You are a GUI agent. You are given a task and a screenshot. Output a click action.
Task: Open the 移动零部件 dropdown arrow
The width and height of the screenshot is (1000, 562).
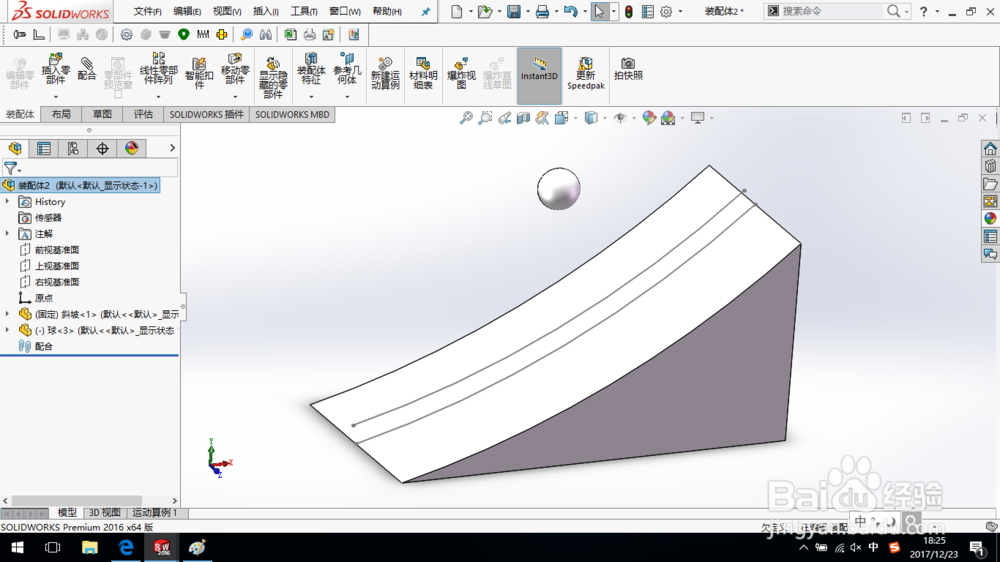point(235,96)
